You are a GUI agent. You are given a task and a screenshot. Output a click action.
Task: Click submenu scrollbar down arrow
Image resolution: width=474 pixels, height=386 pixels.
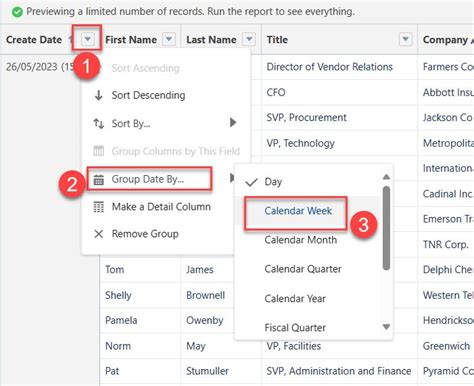[386, 327]
